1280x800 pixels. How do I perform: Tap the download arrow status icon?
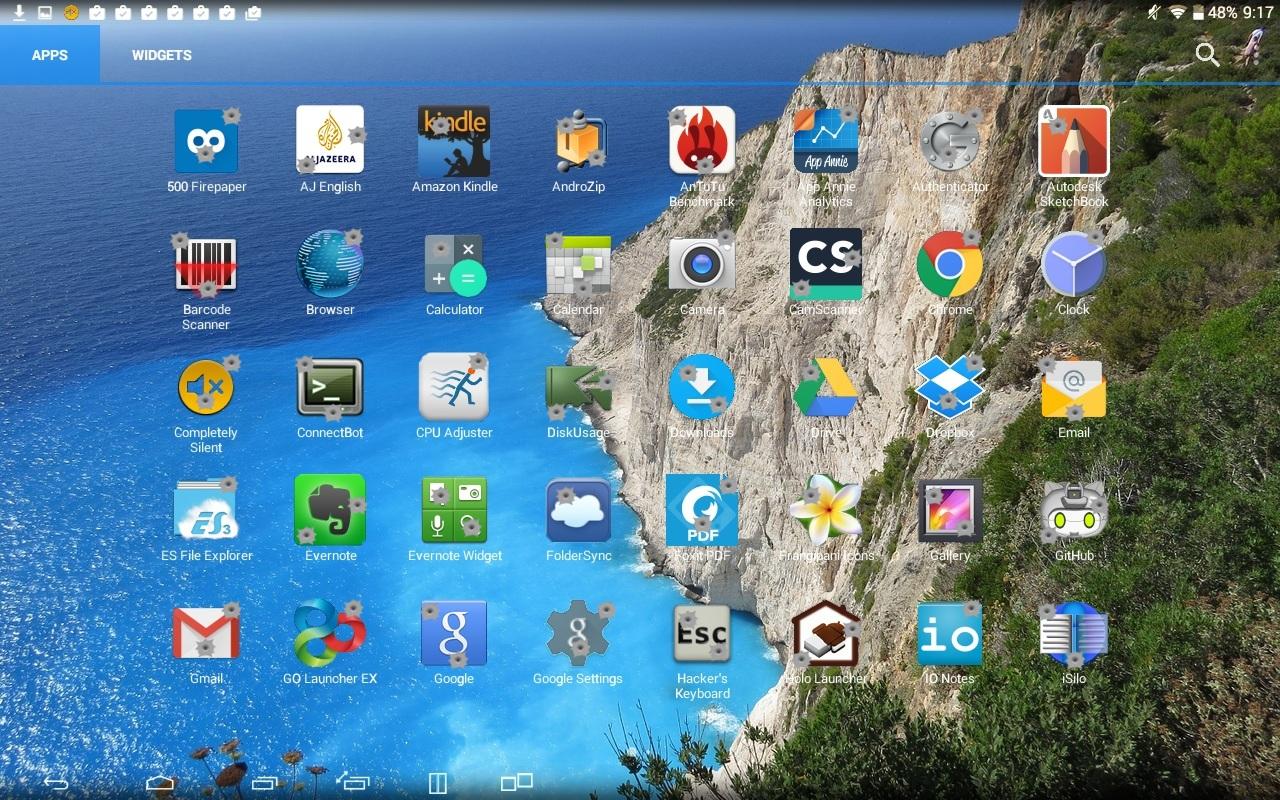click(x=19, y=13)
